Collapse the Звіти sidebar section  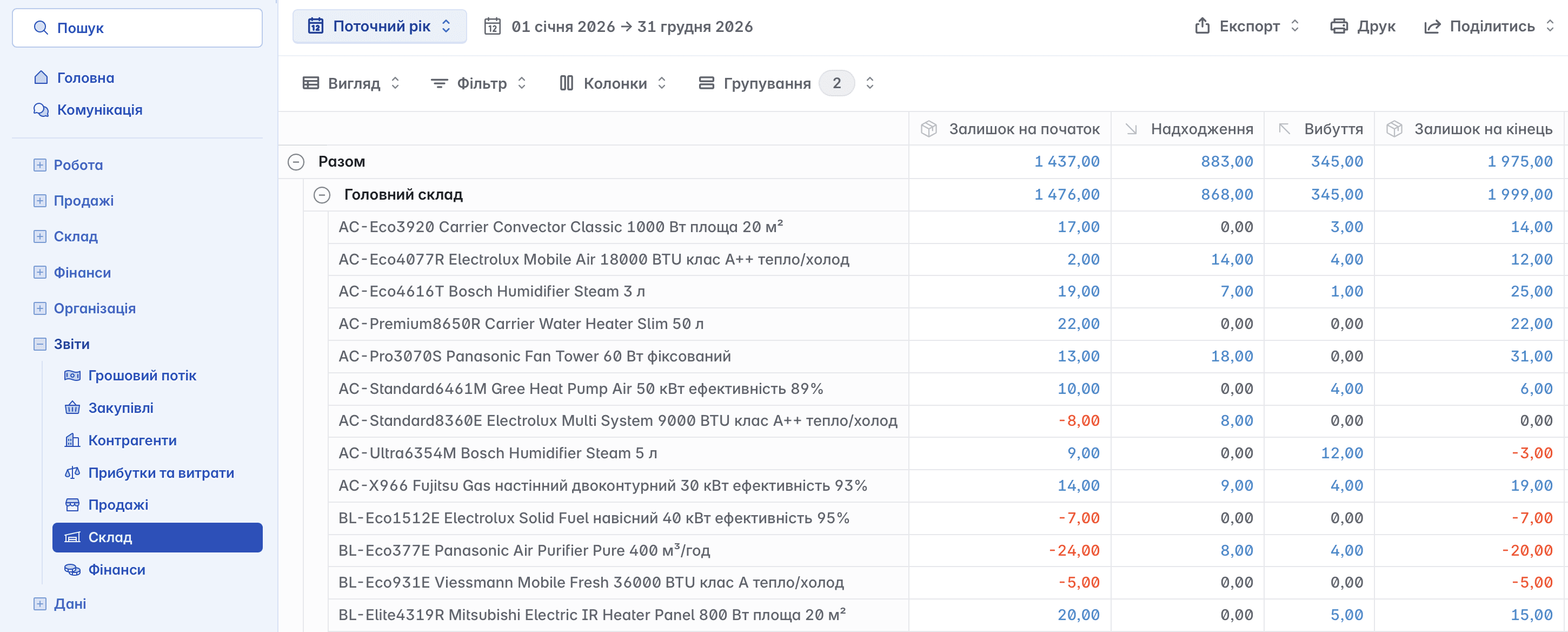pos(39,344)
